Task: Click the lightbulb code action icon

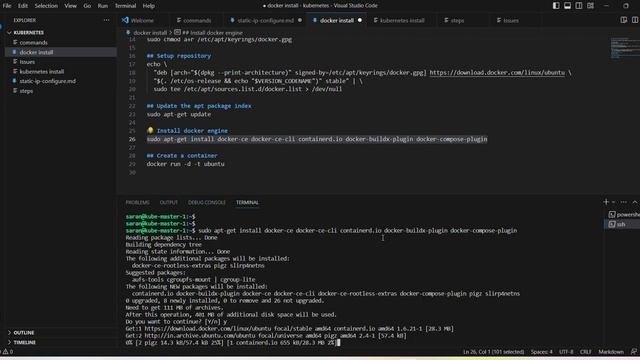Action: click(150, 130)
